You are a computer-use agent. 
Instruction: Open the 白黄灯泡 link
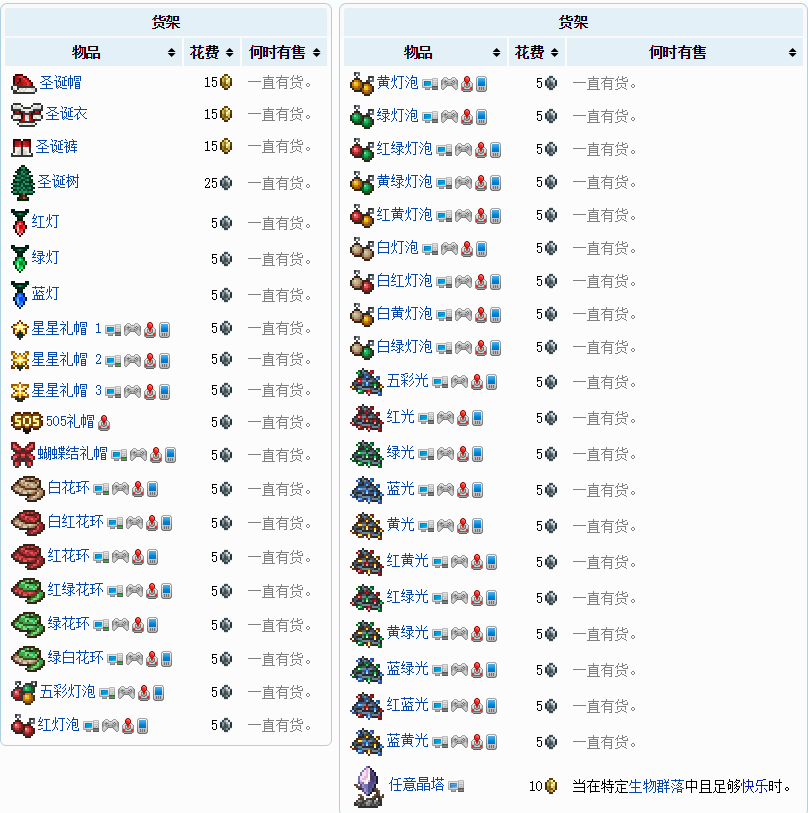point(405,314)
